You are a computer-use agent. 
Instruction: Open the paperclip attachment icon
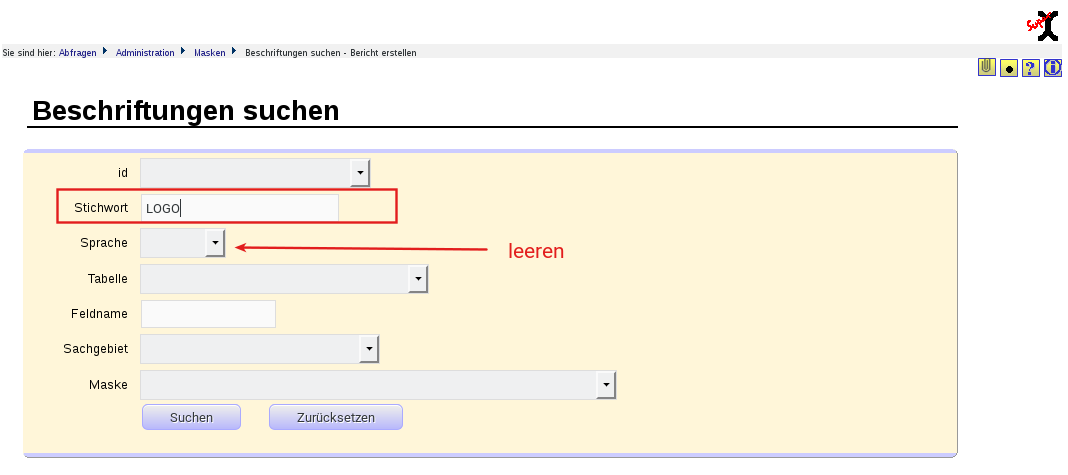986,67
